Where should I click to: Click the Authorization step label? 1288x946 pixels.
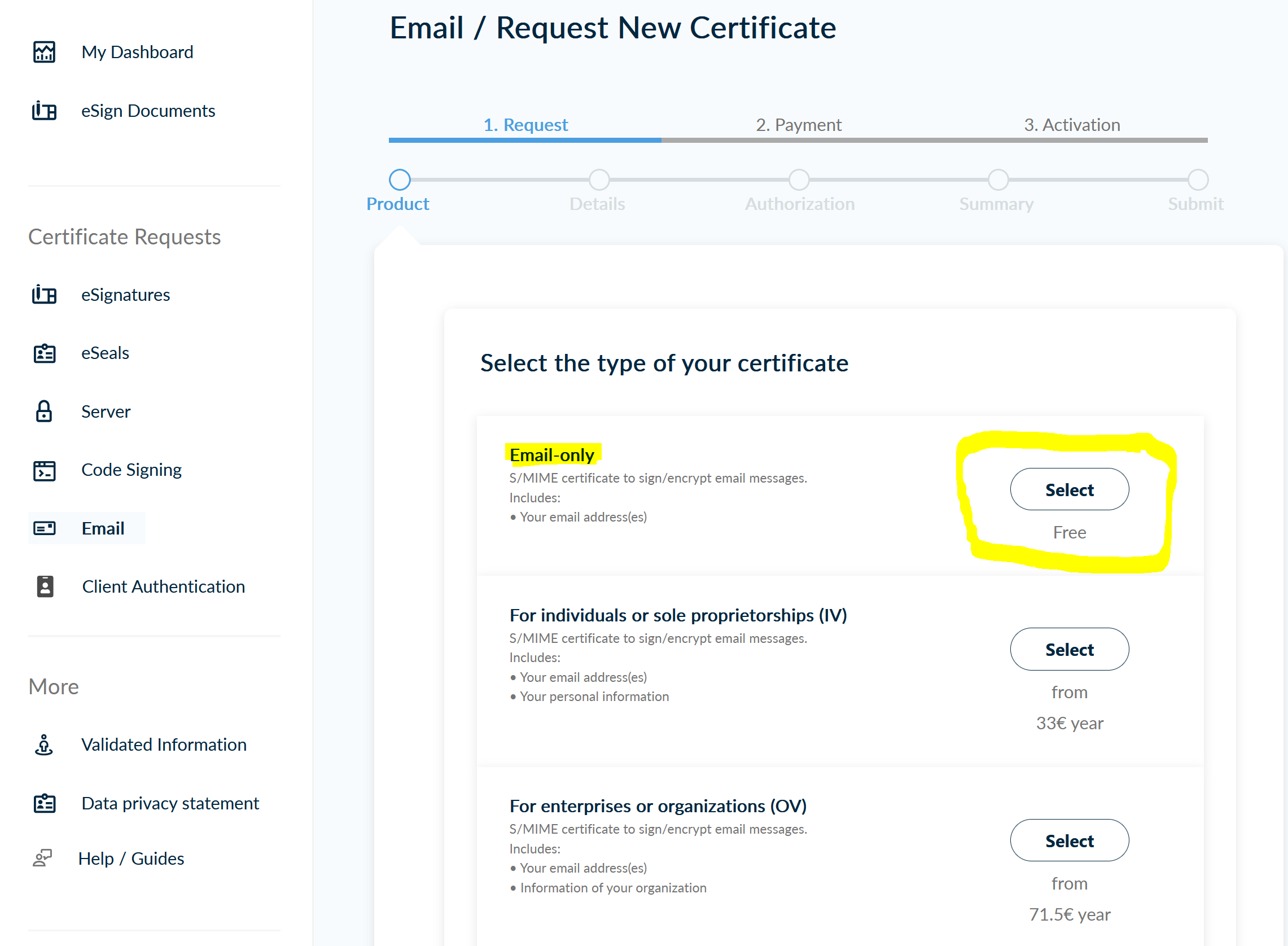(800, 204)
